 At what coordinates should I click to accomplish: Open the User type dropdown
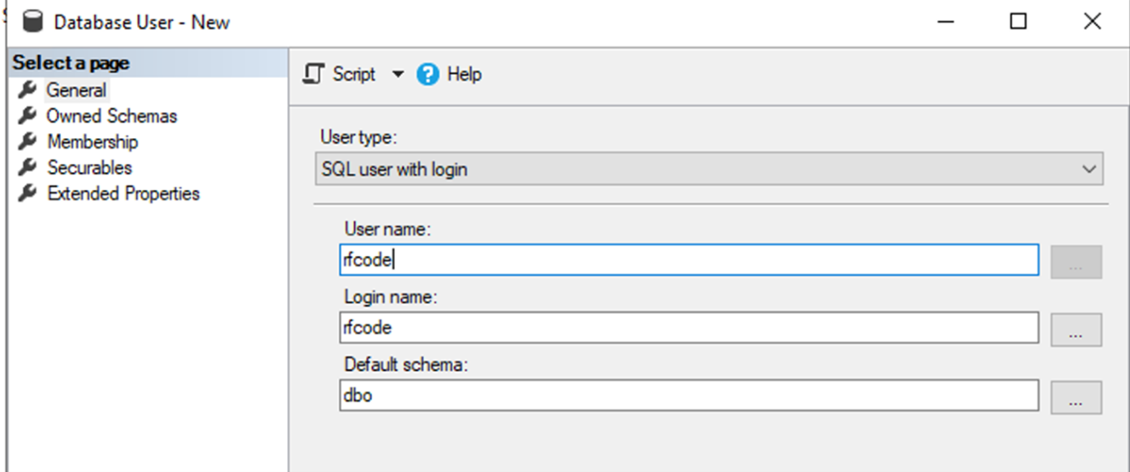pyautogui.click(x=710, y=169)
